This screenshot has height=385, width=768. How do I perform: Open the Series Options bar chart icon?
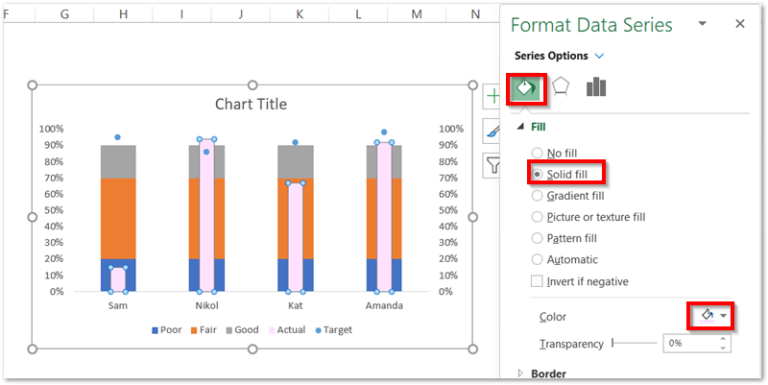(x=596, y=87)
